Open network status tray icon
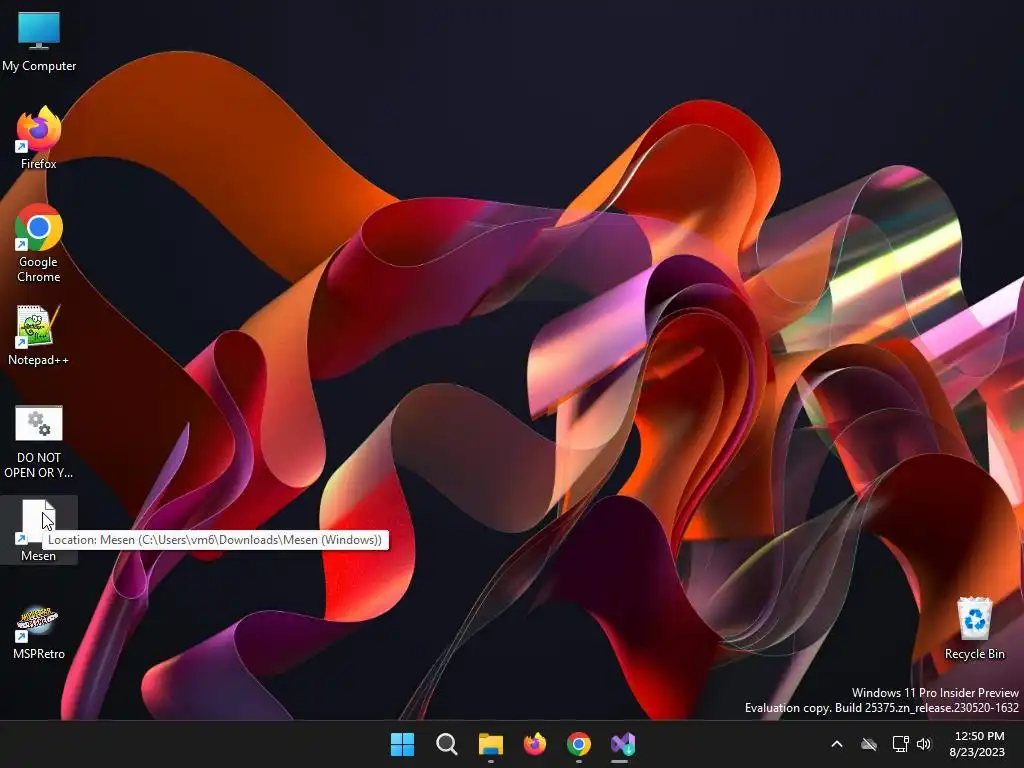Image resolution: width=1024 pixels, height=768 pixels. point(901,744)
